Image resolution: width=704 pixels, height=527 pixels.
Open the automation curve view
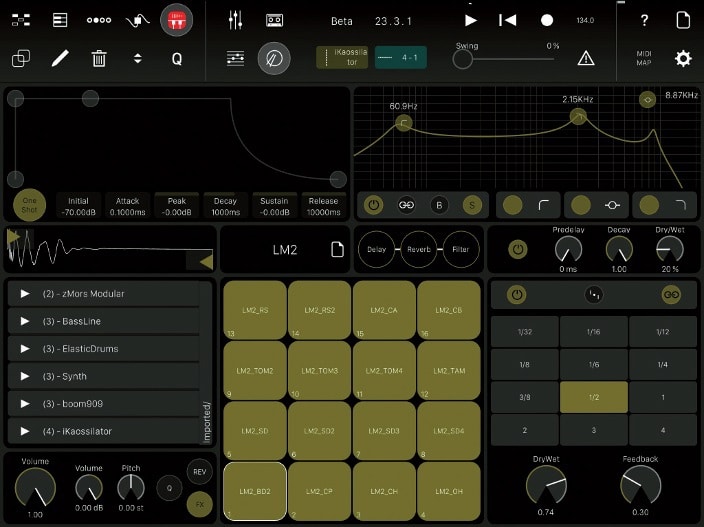click(137, 20)
